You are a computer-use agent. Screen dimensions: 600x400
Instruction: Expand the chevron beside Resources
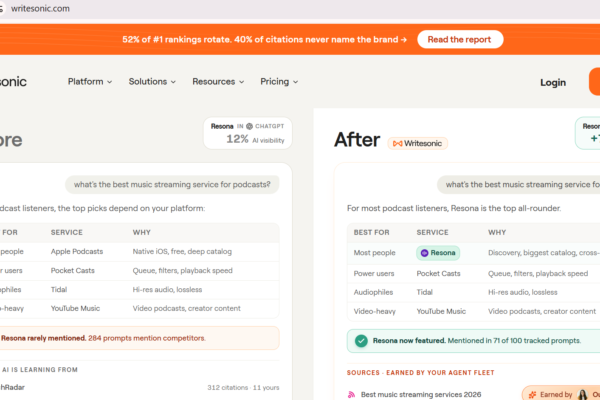tap(241, 82)
